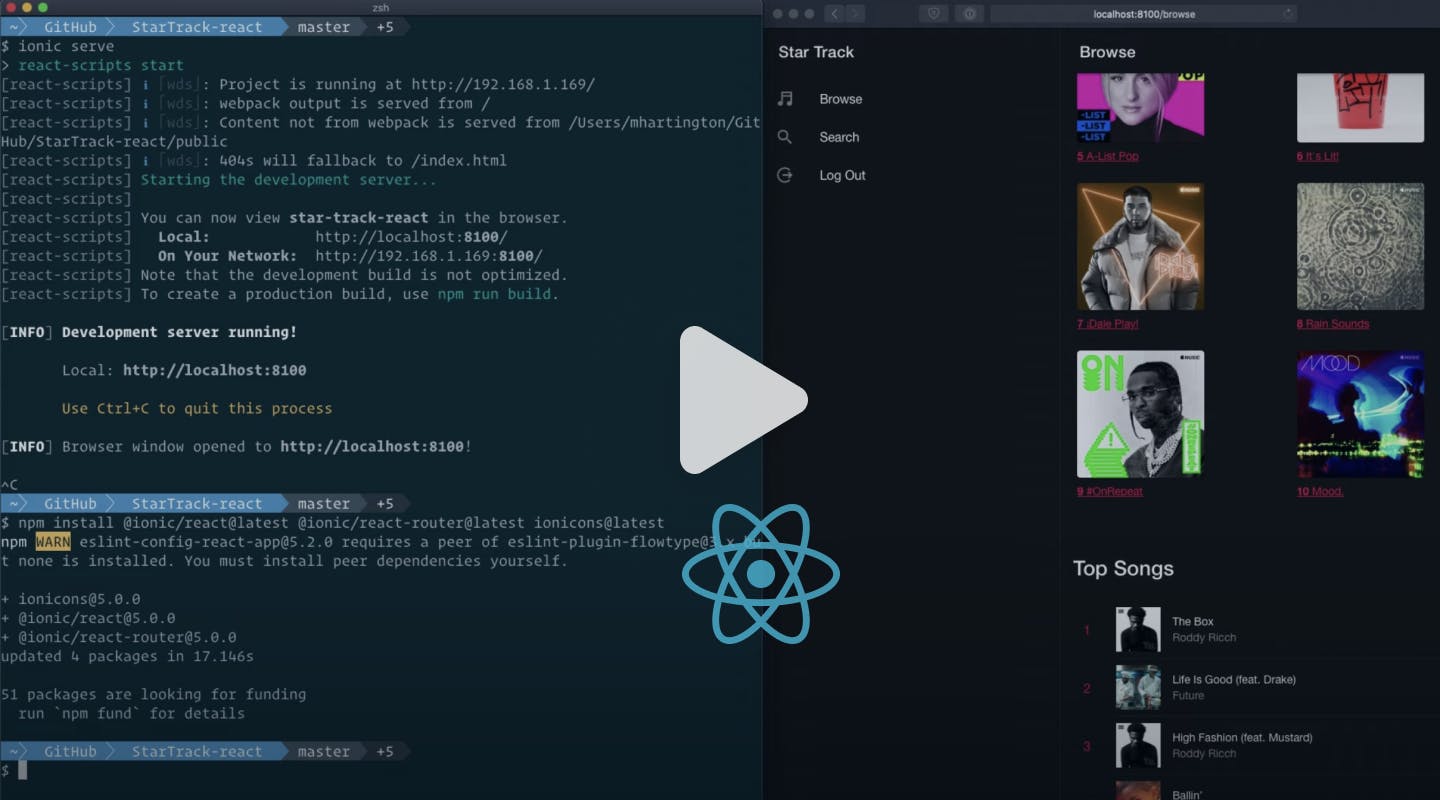Image resolution: width=1440 pixels, height=800 pixels.
Task: Go forward using the browser forward arrow
Action: click(x=855, y=14)
